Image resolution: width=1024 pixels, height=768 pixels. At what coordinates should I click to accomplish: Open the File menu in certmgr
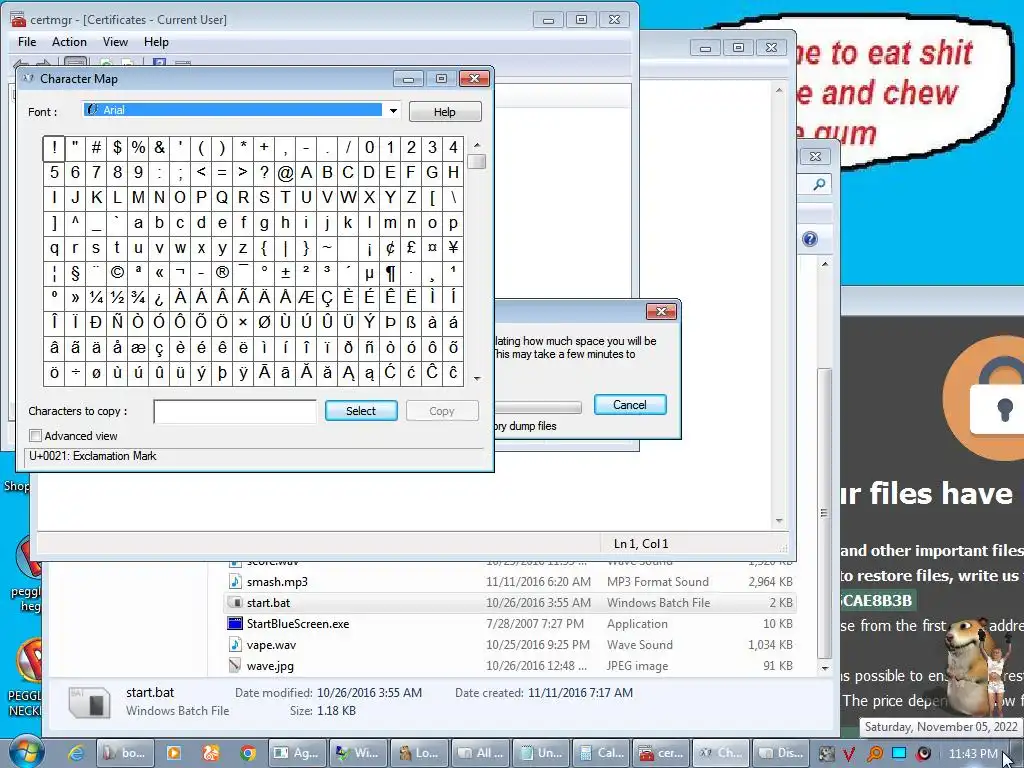27,42
